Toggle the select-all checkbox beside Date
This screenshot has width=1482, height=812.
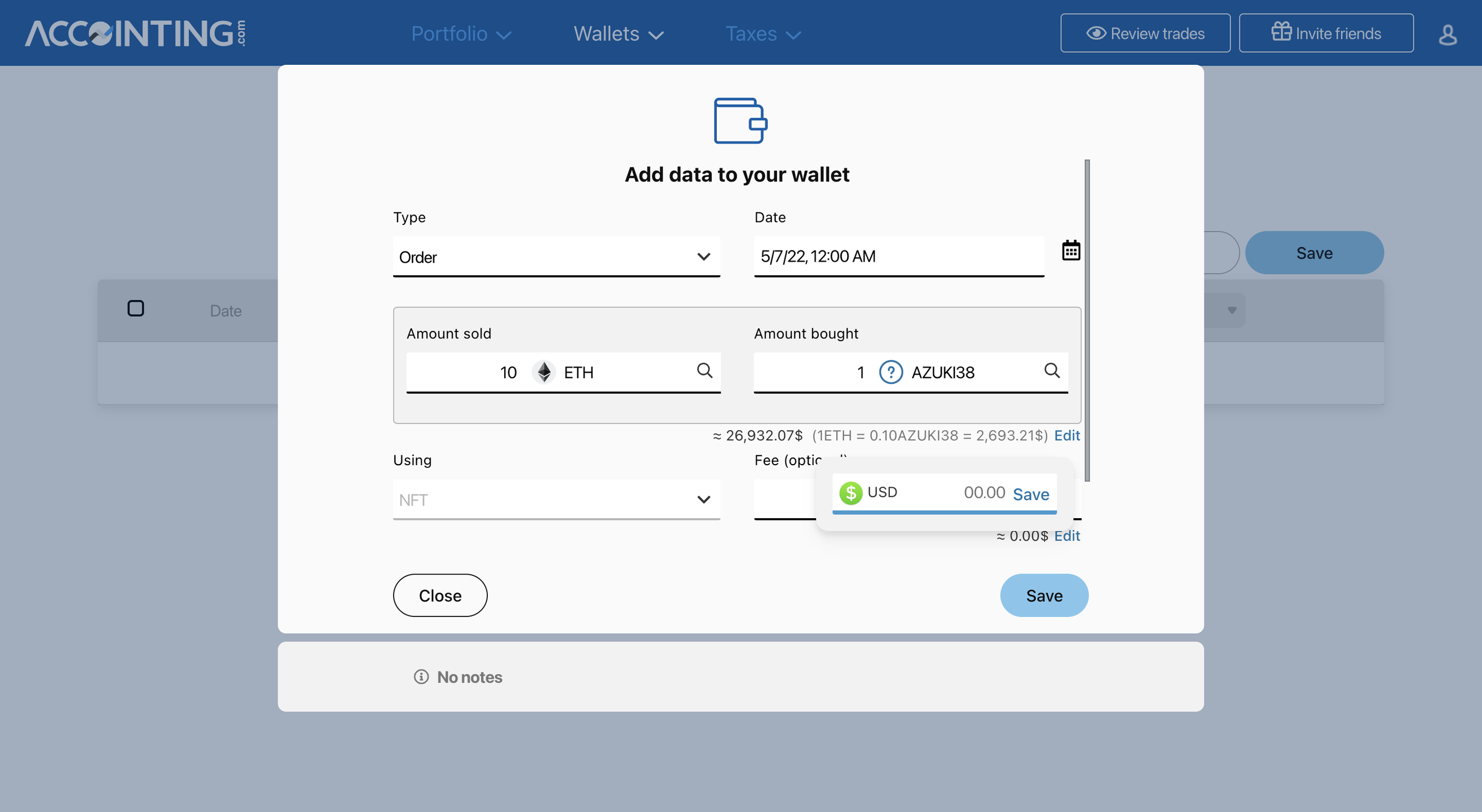pos(136,309)
